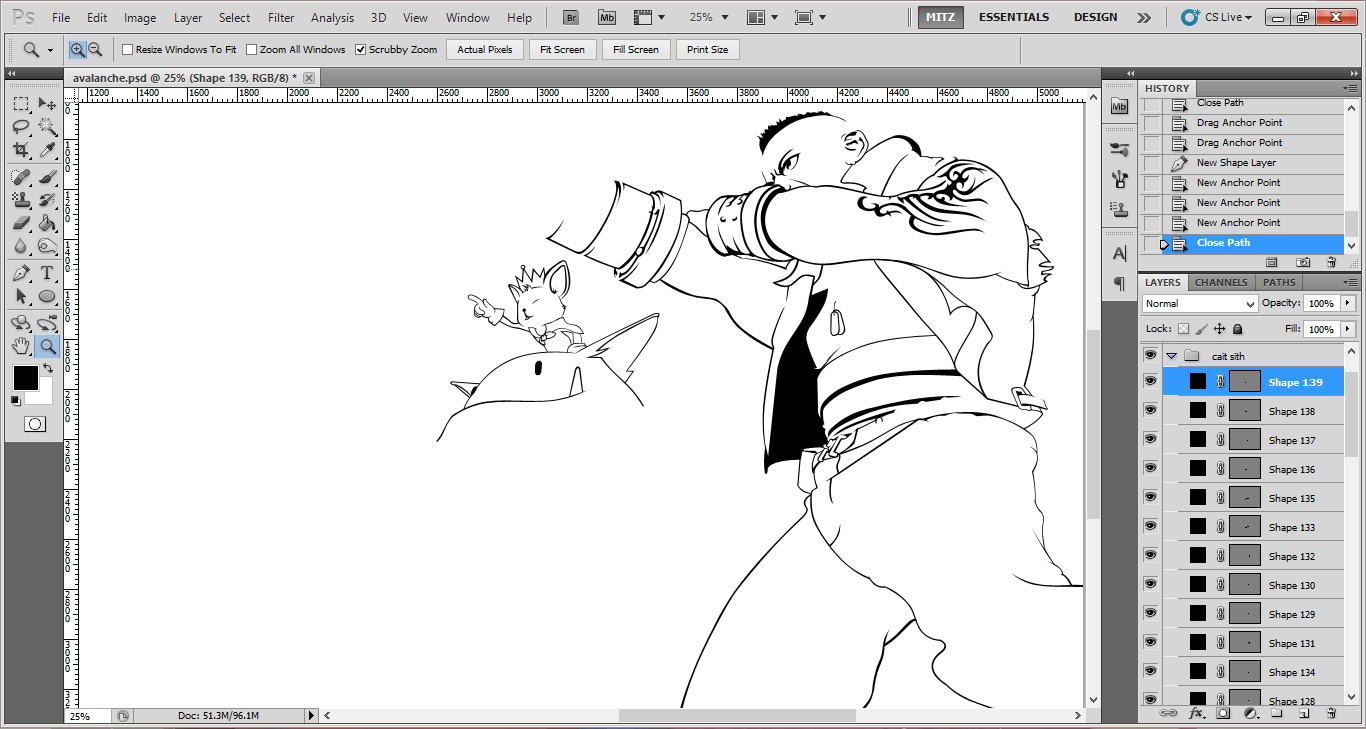Image resolution: width=1366 pixels, height=729 pixels.
Task: Select the Move tool
Action: click(47, 104)
